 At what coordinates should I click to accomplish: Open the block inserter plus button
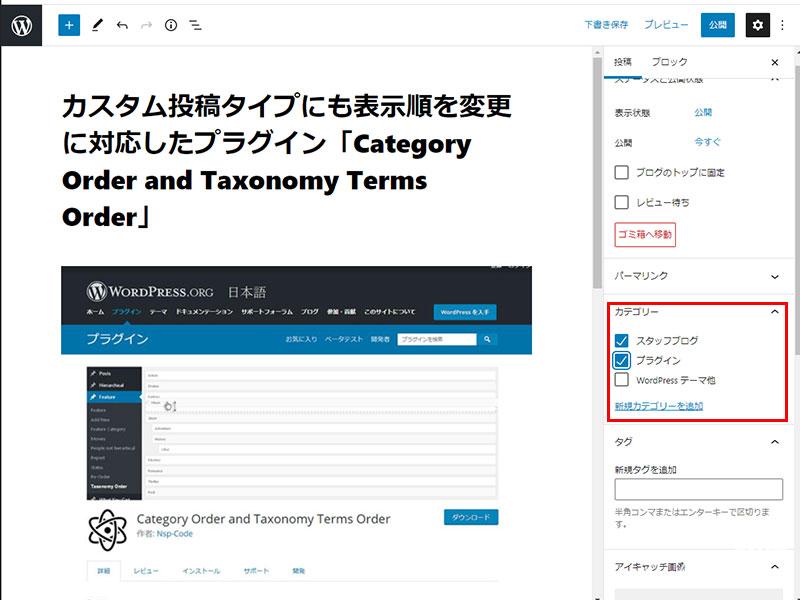tap(68, 25)
